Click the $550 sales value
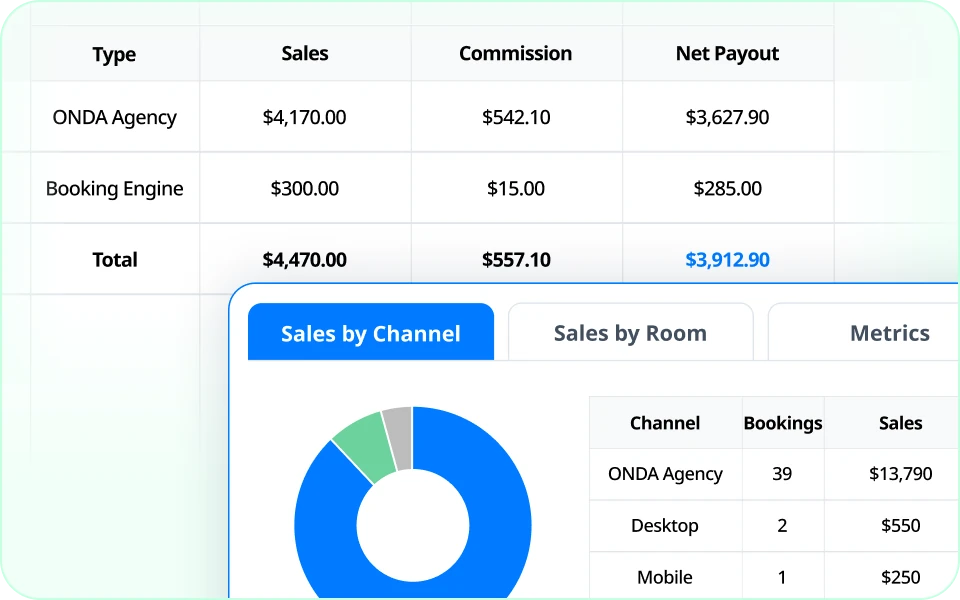 [901, 526]
